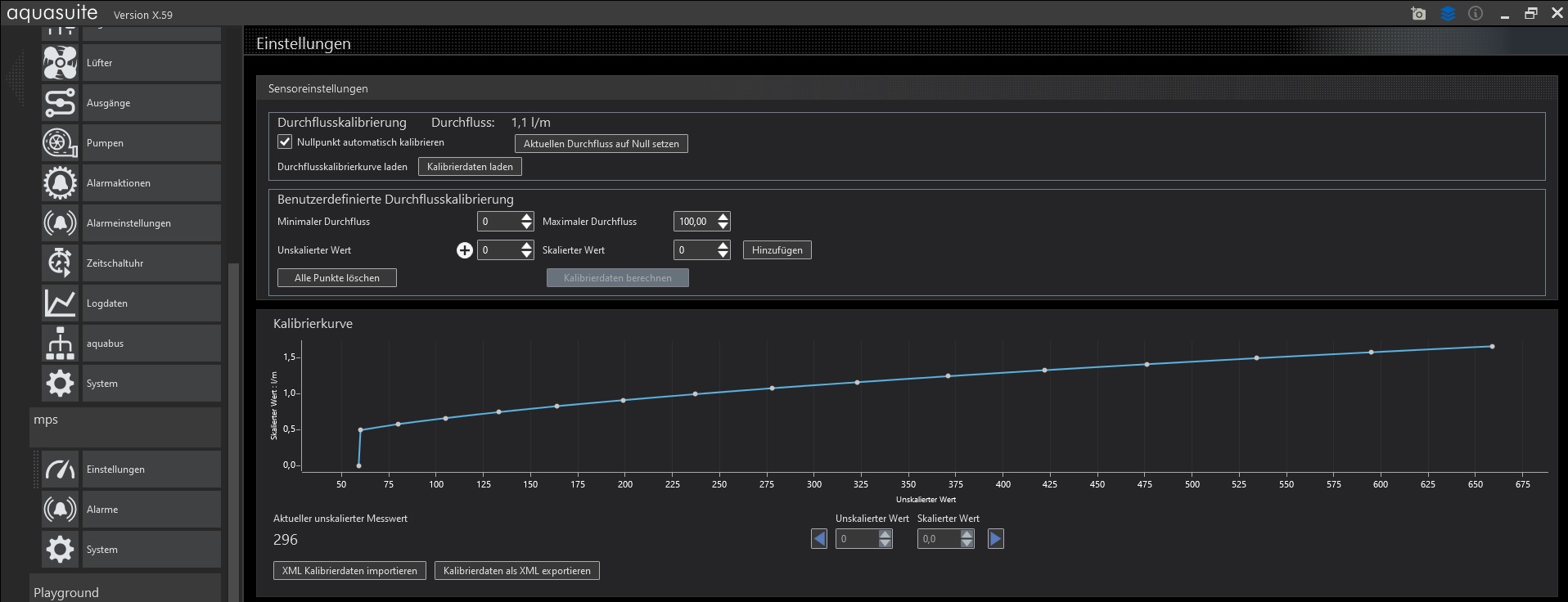The width and height of the screenshot is (1568, 602).
Task: Select the Alarmaktionen bell-gear icon
Action: click(x=60, y=183)
